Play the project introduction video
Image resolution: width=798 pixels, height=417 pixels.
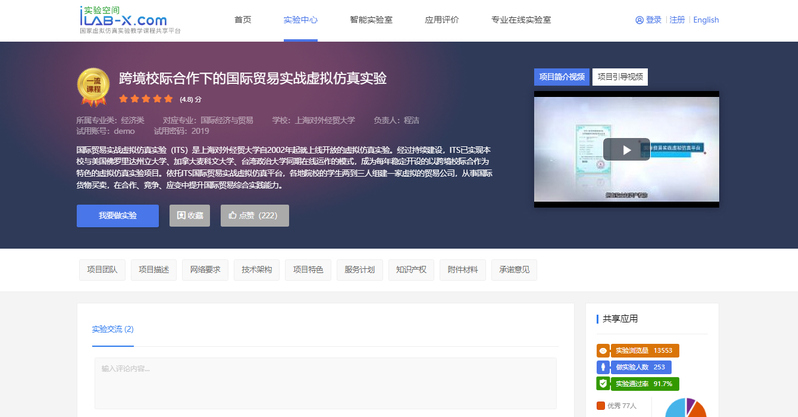(x=626, y=150)
